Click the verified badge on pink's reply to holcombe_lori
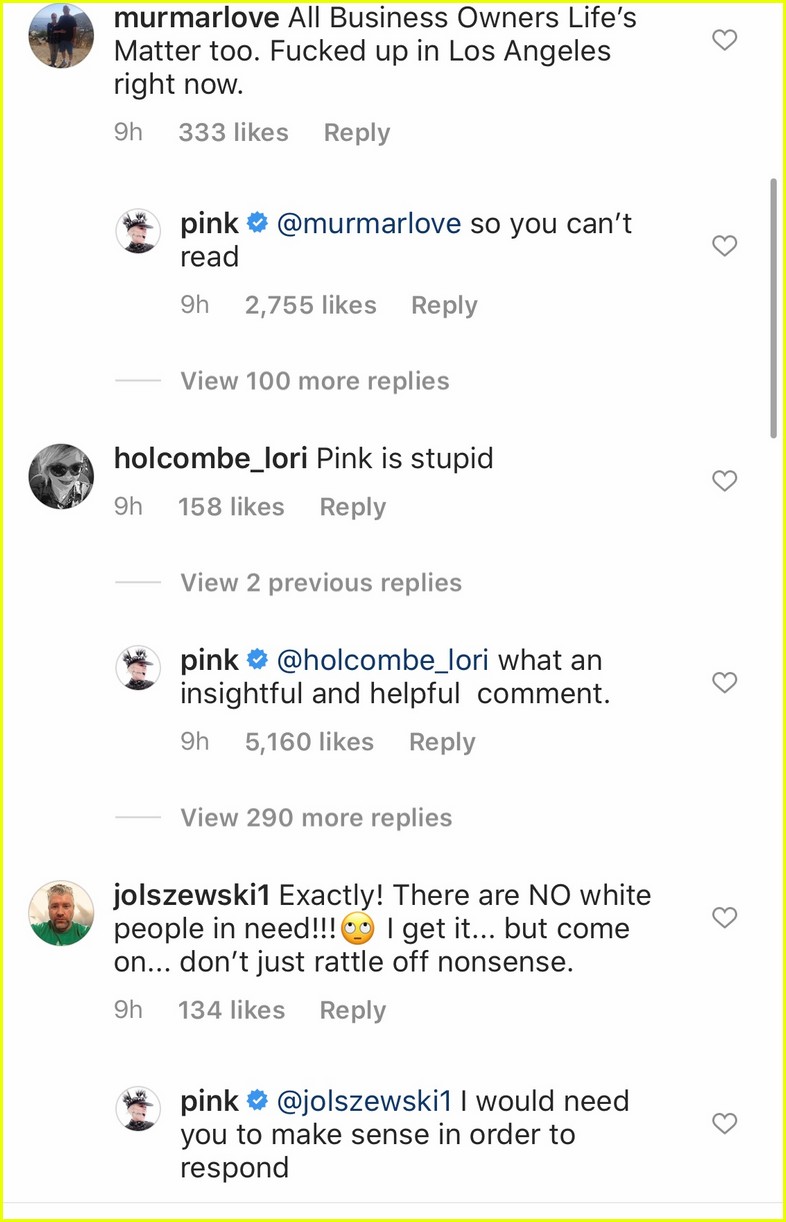Screen dimensions: 786x1222 click(x=257, y=659)
